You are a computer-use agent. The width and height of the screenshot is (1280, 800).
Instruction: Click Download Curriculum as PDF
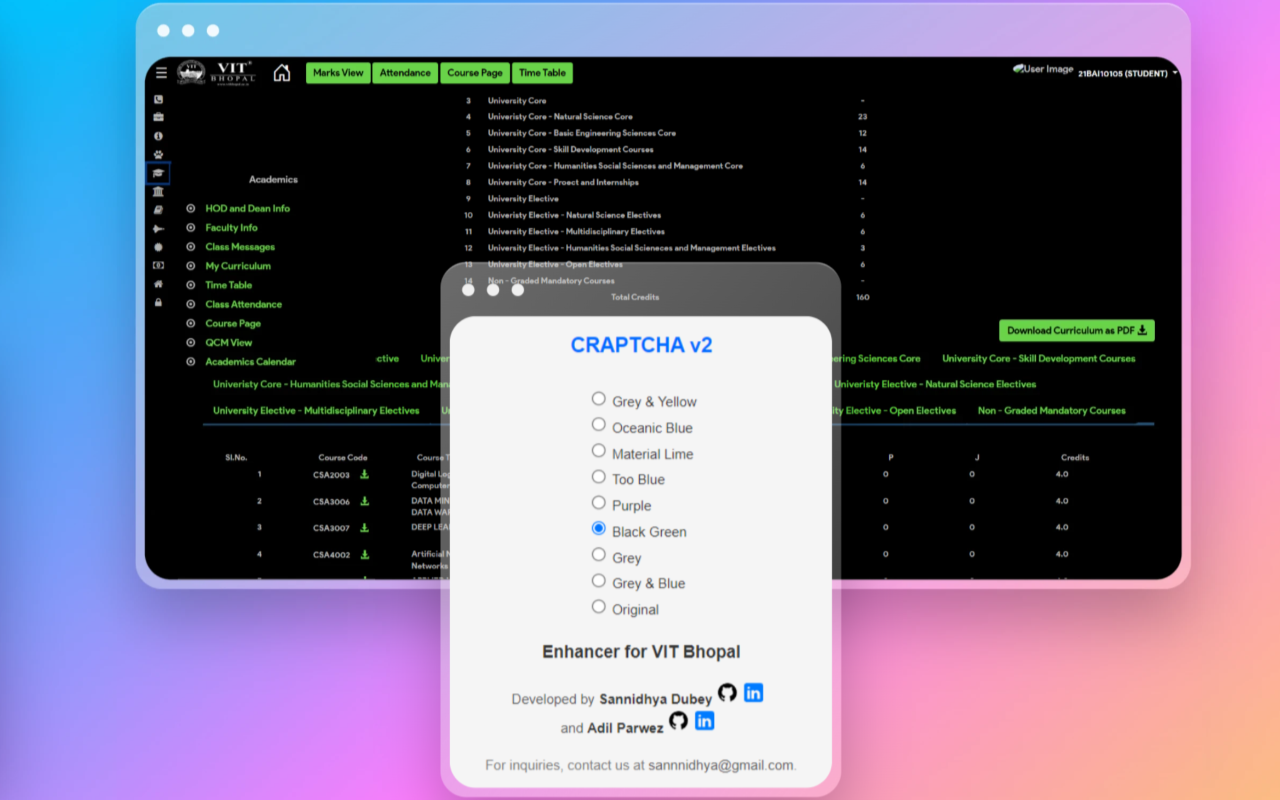click(x=1076, y=330)
